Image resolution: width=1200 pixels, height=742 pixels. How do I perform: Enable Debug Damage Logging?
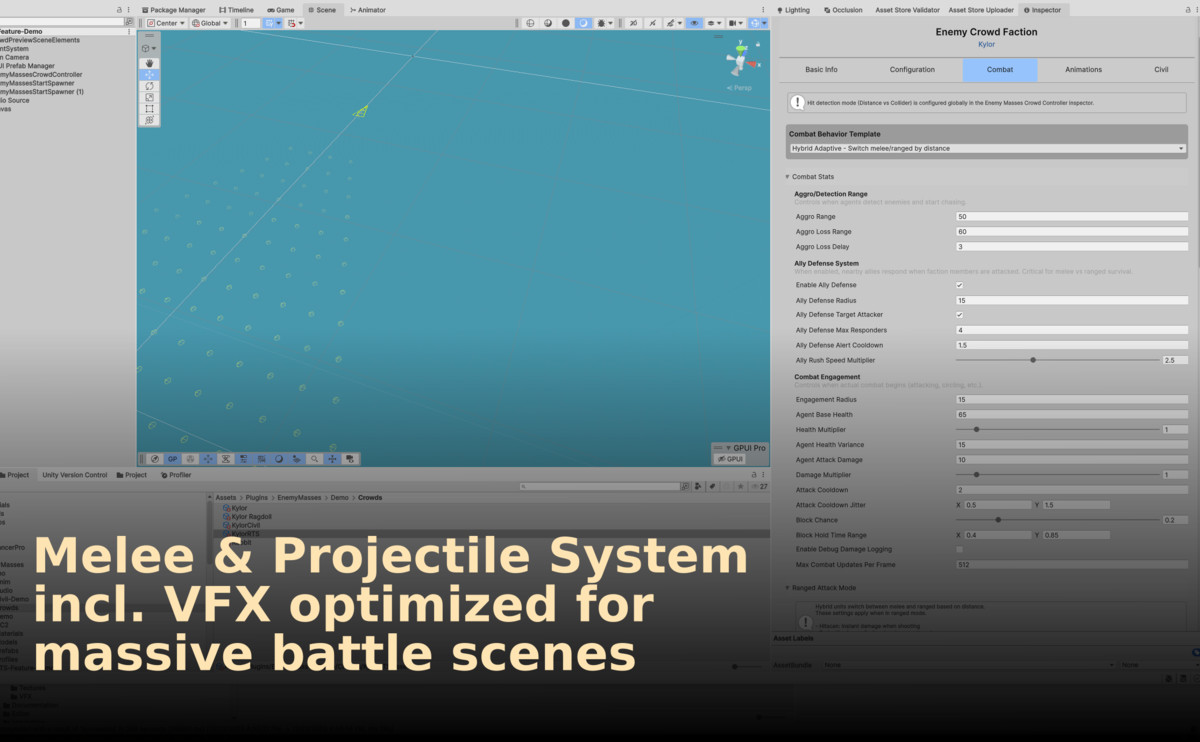click(x=959, y=549)
